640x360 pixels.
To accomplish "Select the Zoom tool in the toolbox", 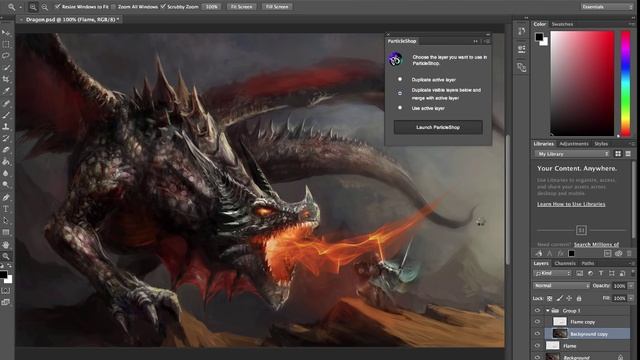I will pos(6,256).
